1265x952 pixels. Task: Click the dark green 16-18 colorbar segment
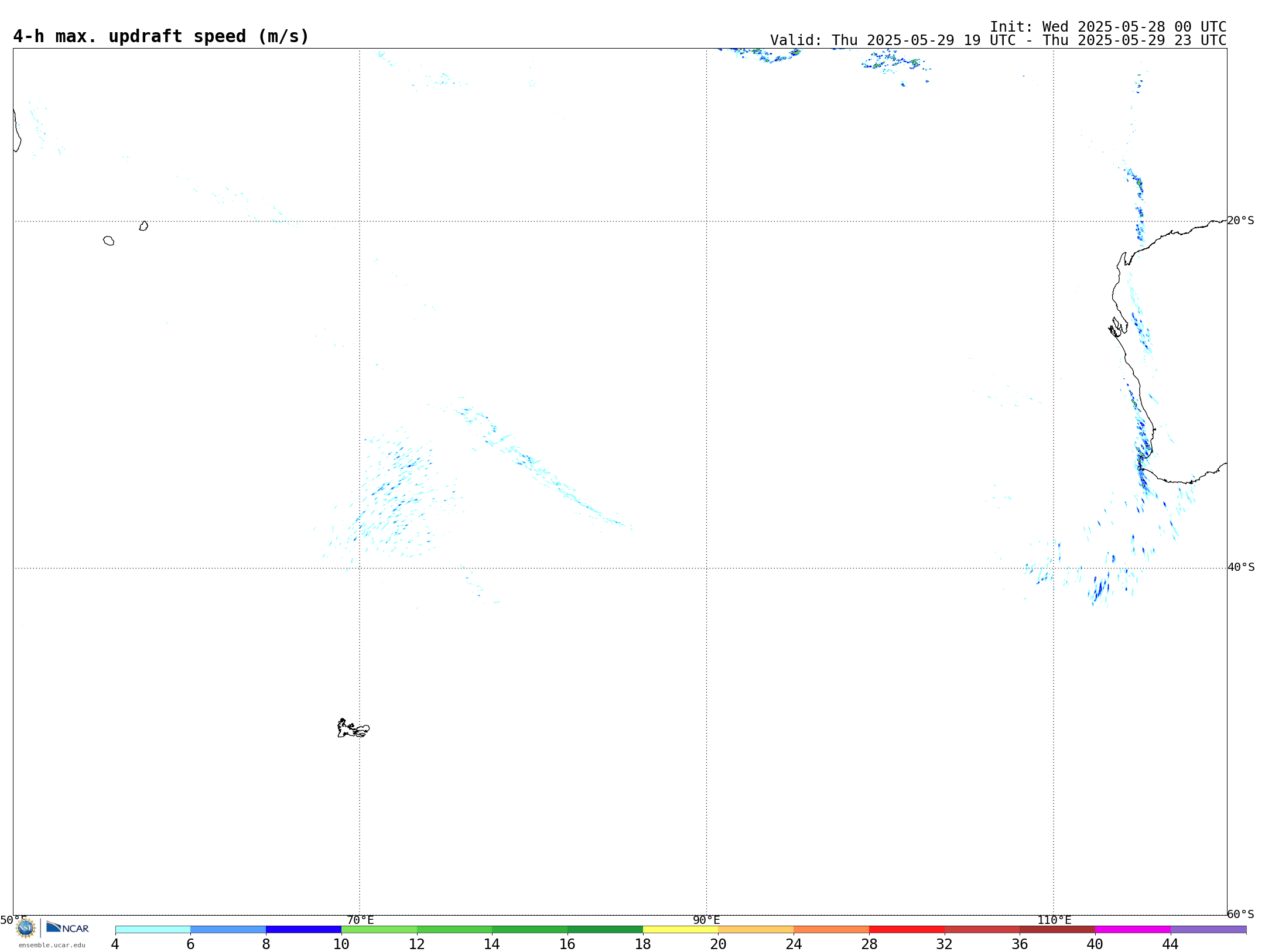(x=605, y=930)
